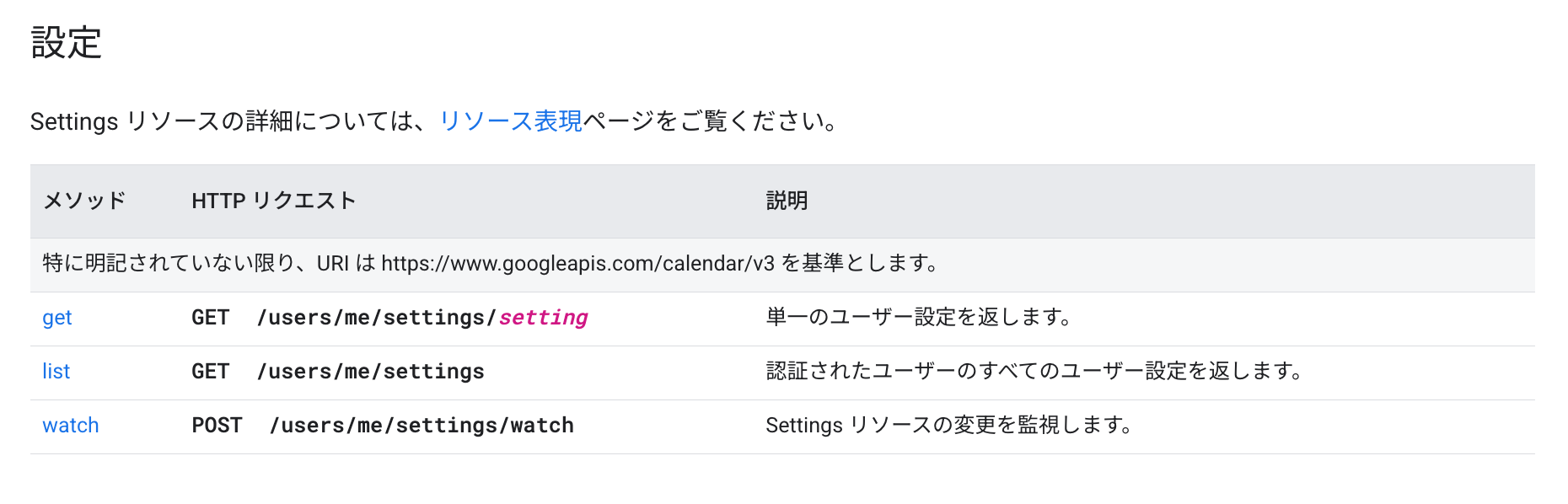Screen dimensions: 1568x504
Task: Click the /users/me/settings/watch request path
Action: coord(422,426)
